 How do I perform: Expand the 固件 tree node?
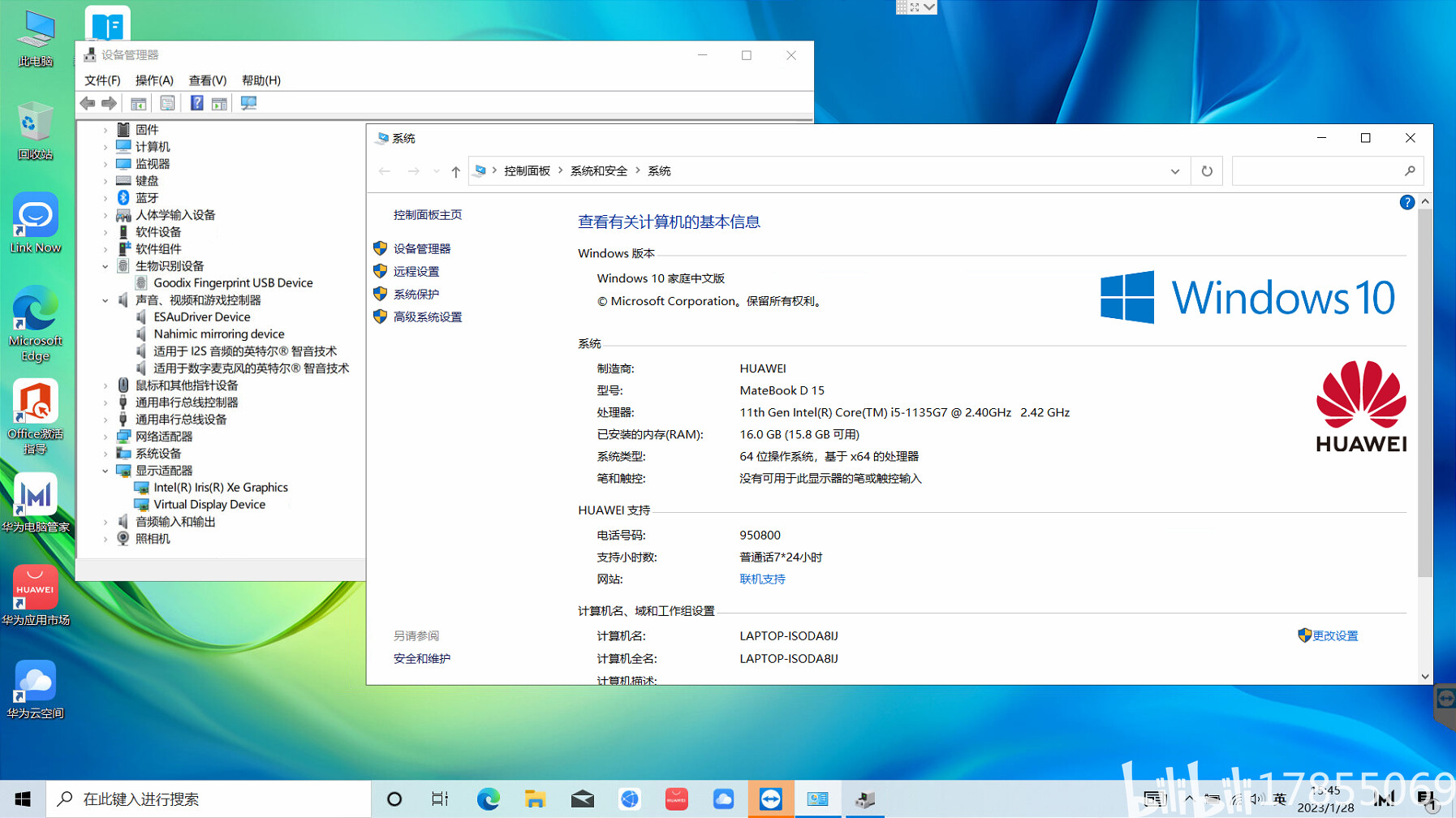pos(106,130)
